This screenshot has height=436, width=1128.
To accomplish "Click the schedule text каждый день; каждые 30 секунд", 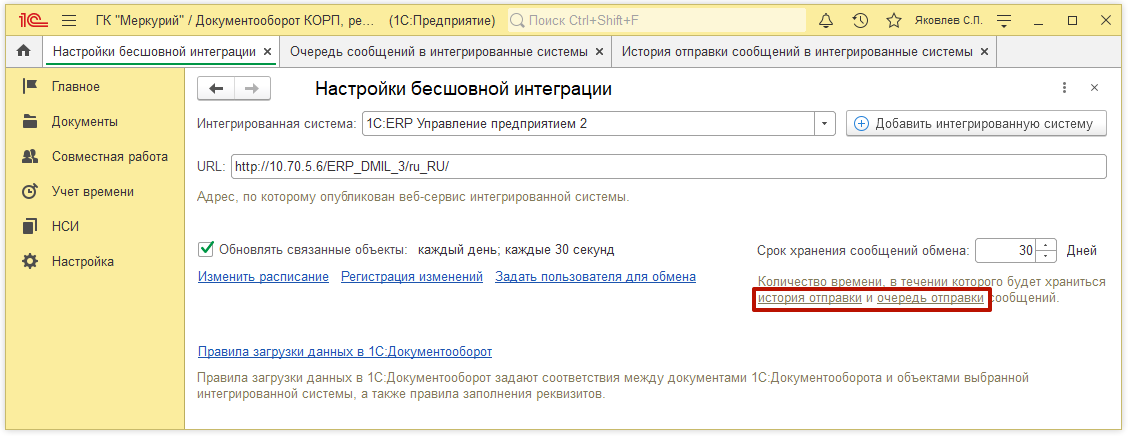I will coord(517,250).
